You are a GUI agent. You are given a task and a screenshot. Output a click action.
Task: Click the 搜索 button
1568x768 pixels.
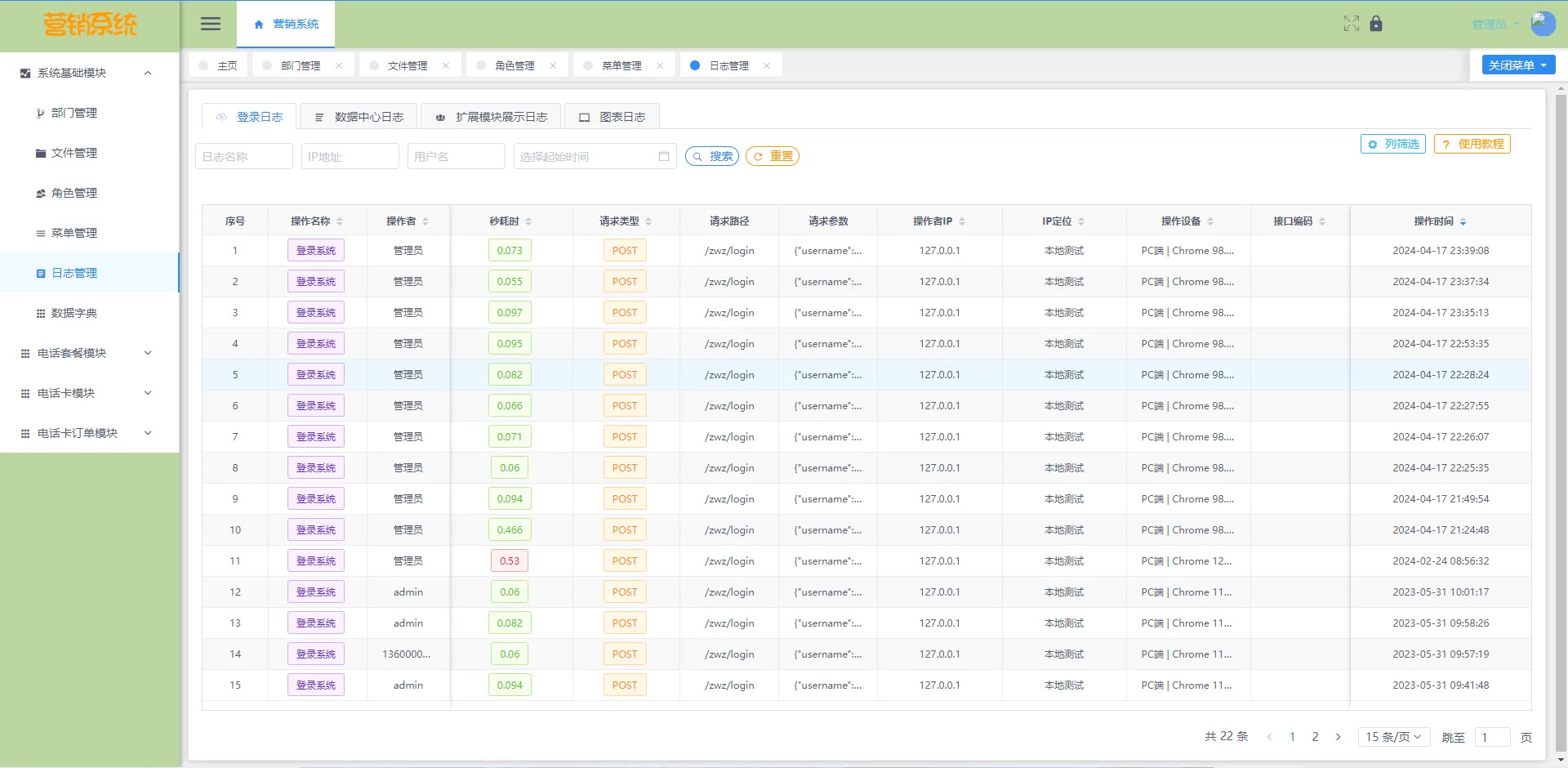pyautogui.click(x=712, y=156)
